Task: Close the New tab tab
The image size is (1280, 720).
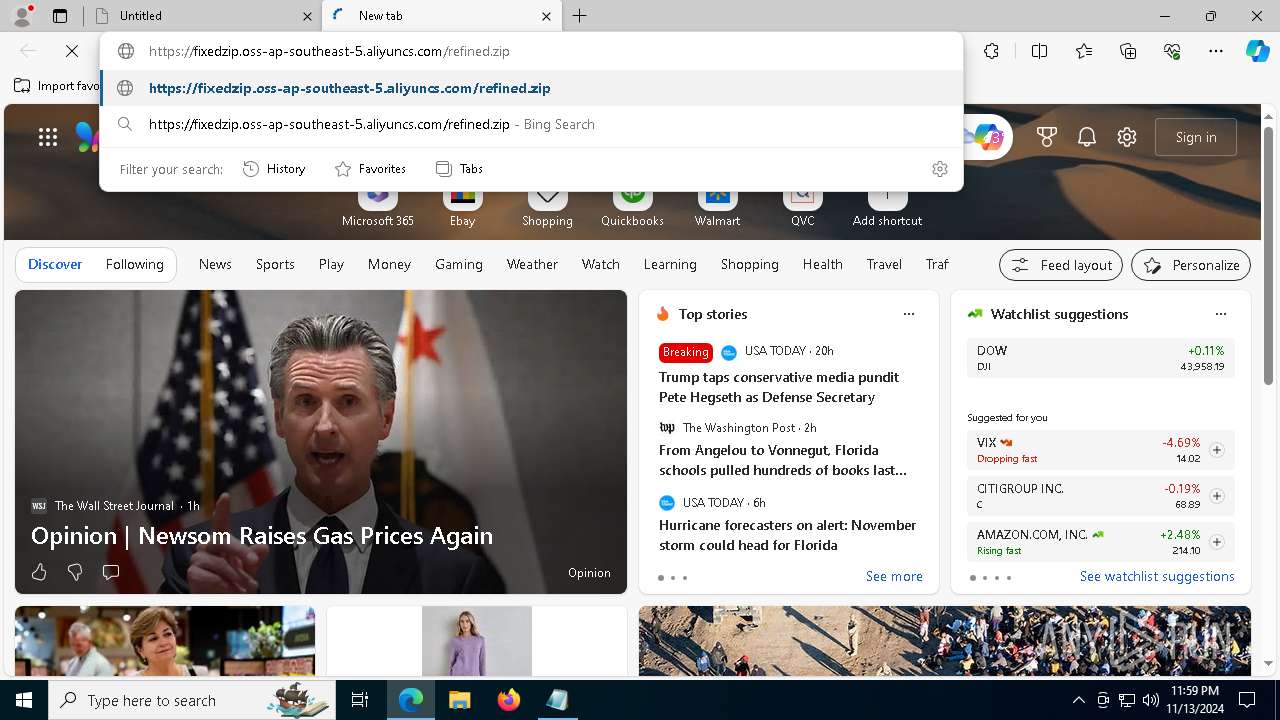Action: tap(546, 16)
